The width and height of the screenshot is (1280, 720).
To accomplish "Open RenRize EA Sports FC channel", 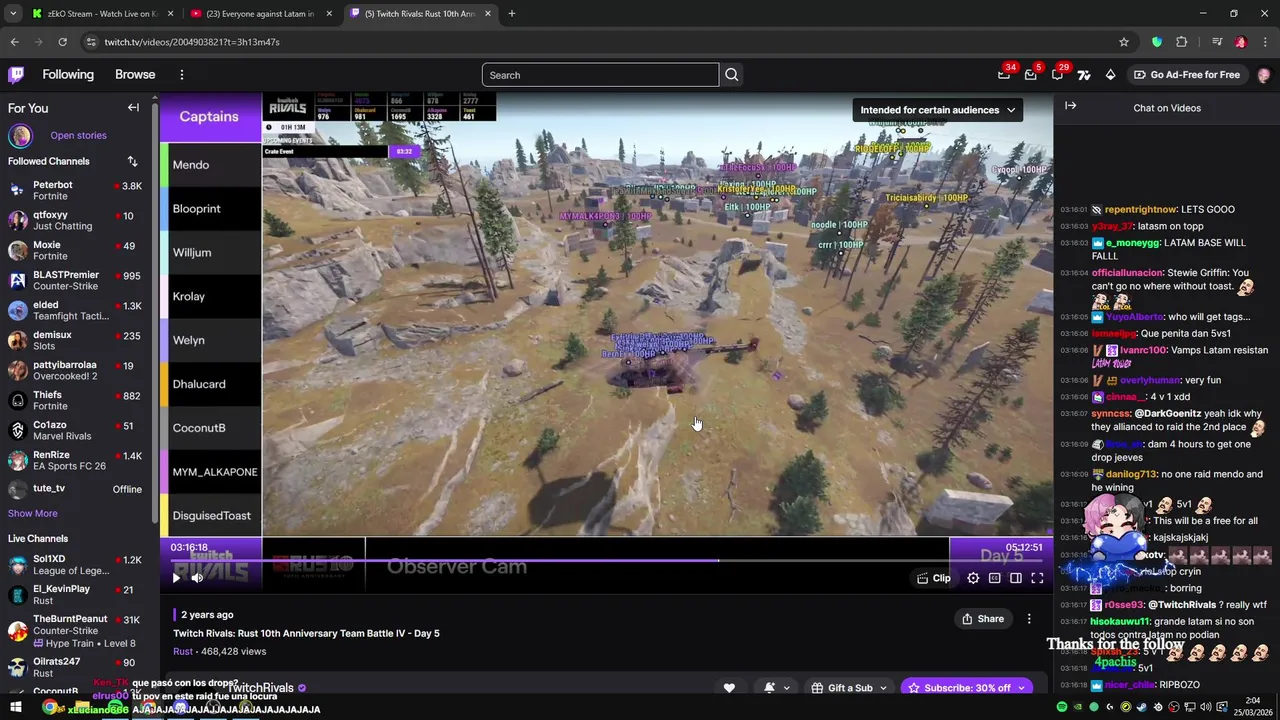I will point(79,461).
